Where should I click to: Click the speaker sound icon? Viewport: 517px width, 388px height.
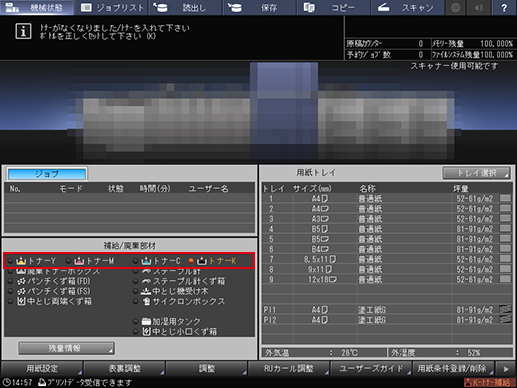point(479,7)
